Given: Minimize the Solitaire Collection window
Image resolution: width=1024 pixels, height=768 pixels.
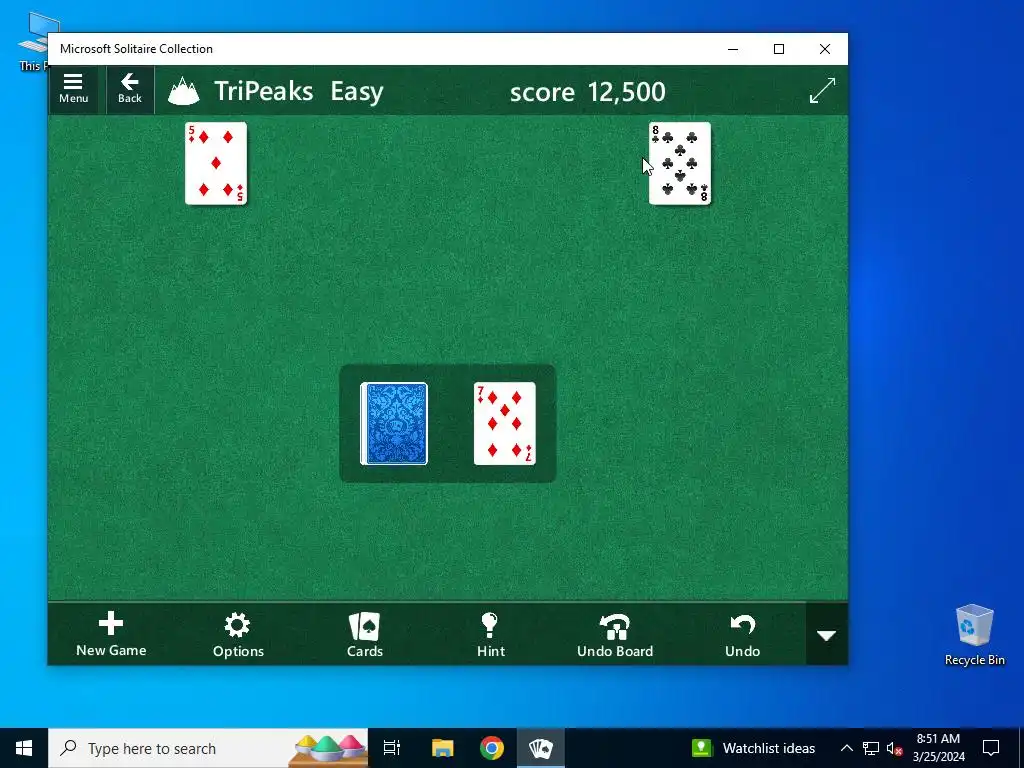Looking at the screenshot, I should [x=733, y=49].
